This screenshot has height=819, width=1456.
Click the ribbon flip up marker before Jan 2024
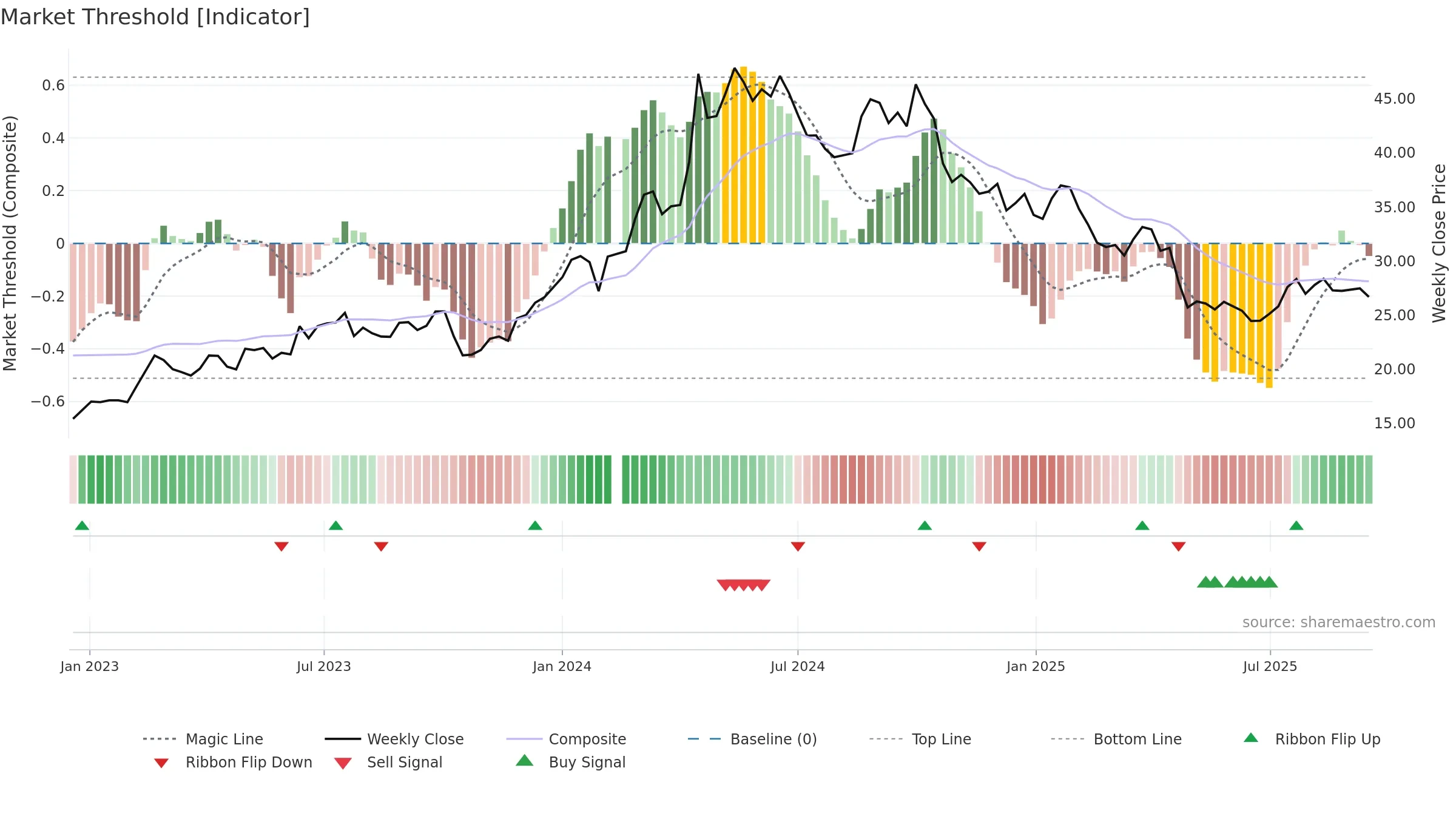tap(535, 525)
